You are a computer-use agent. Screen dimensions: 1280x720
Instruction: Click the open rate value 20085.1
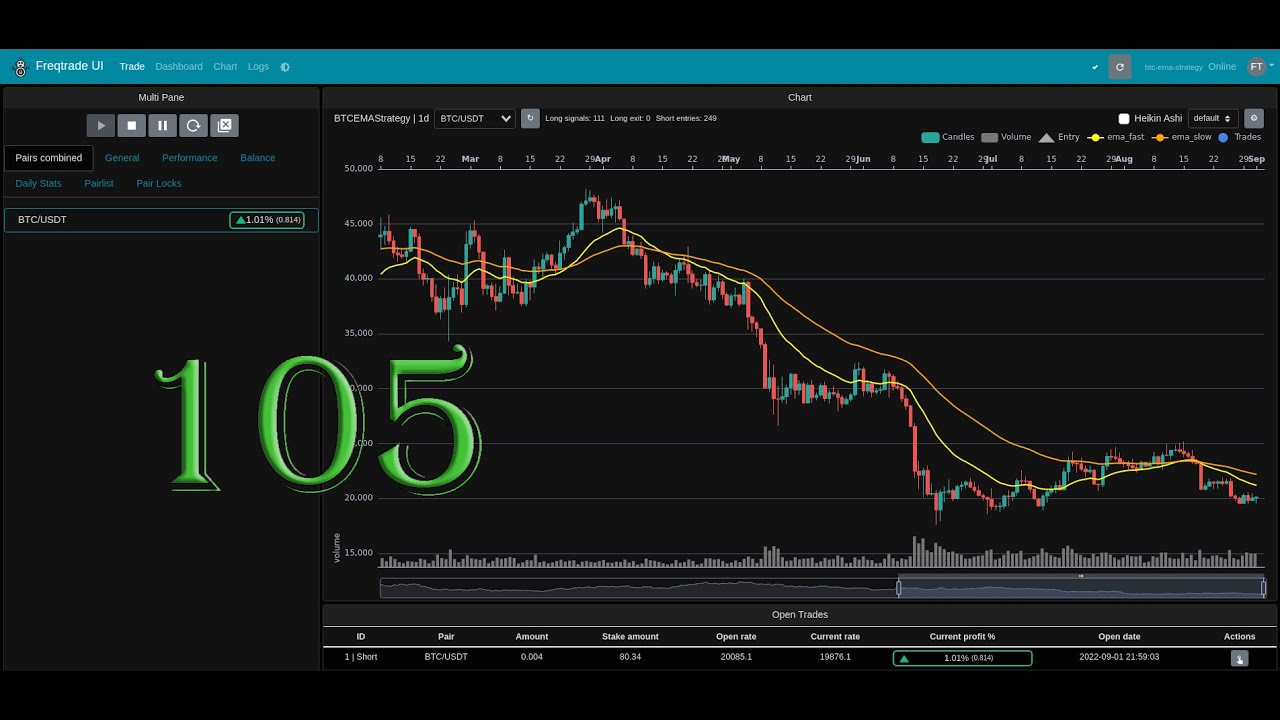[x=736, y=657]
